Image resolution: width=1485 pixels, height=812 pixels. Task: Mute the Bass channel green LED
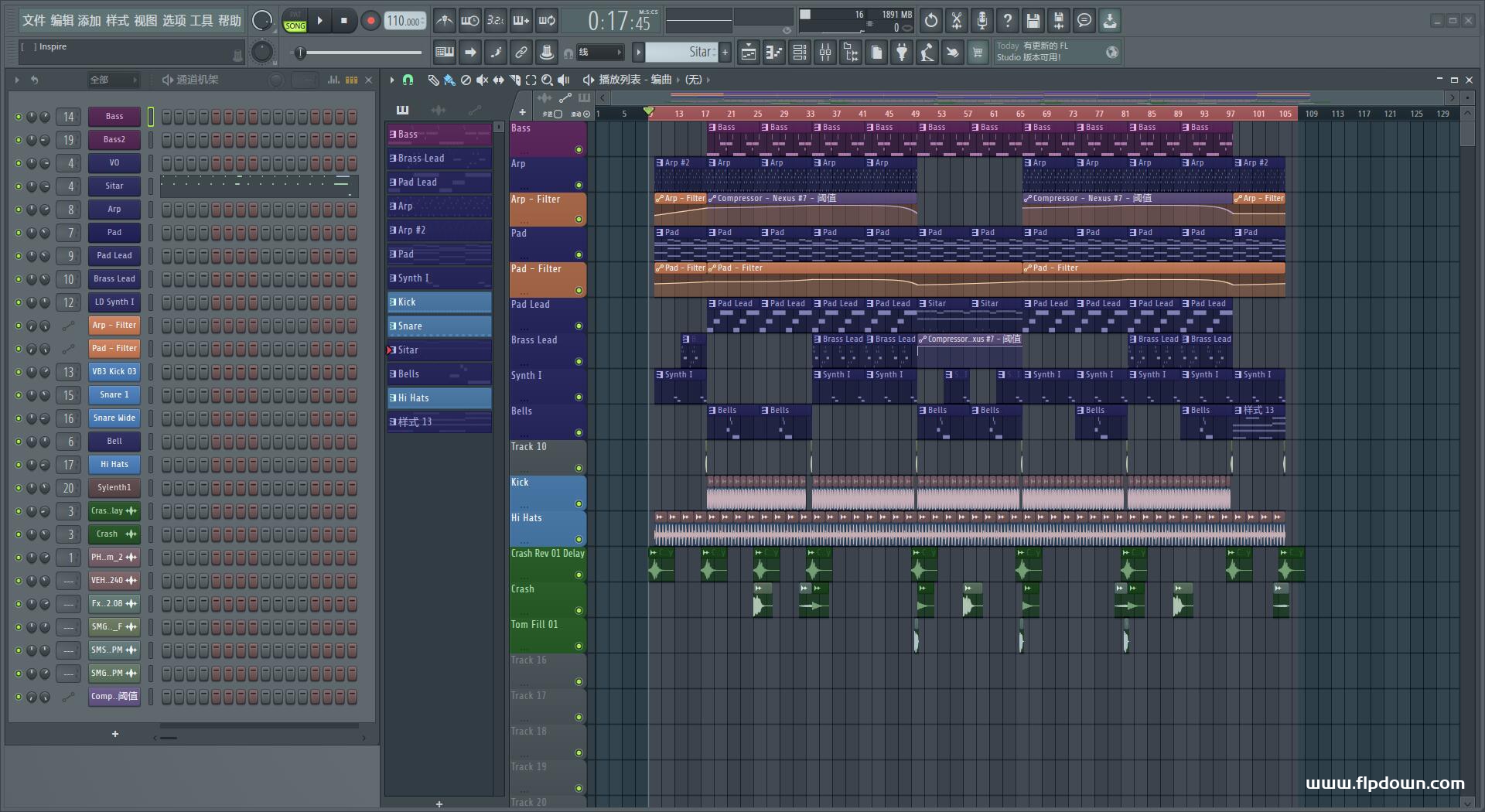pyautogui.click(x=19, y=117)
